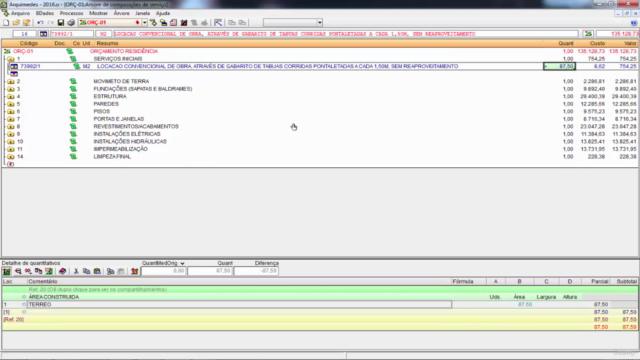Click the Código column header

pos(29,43)
